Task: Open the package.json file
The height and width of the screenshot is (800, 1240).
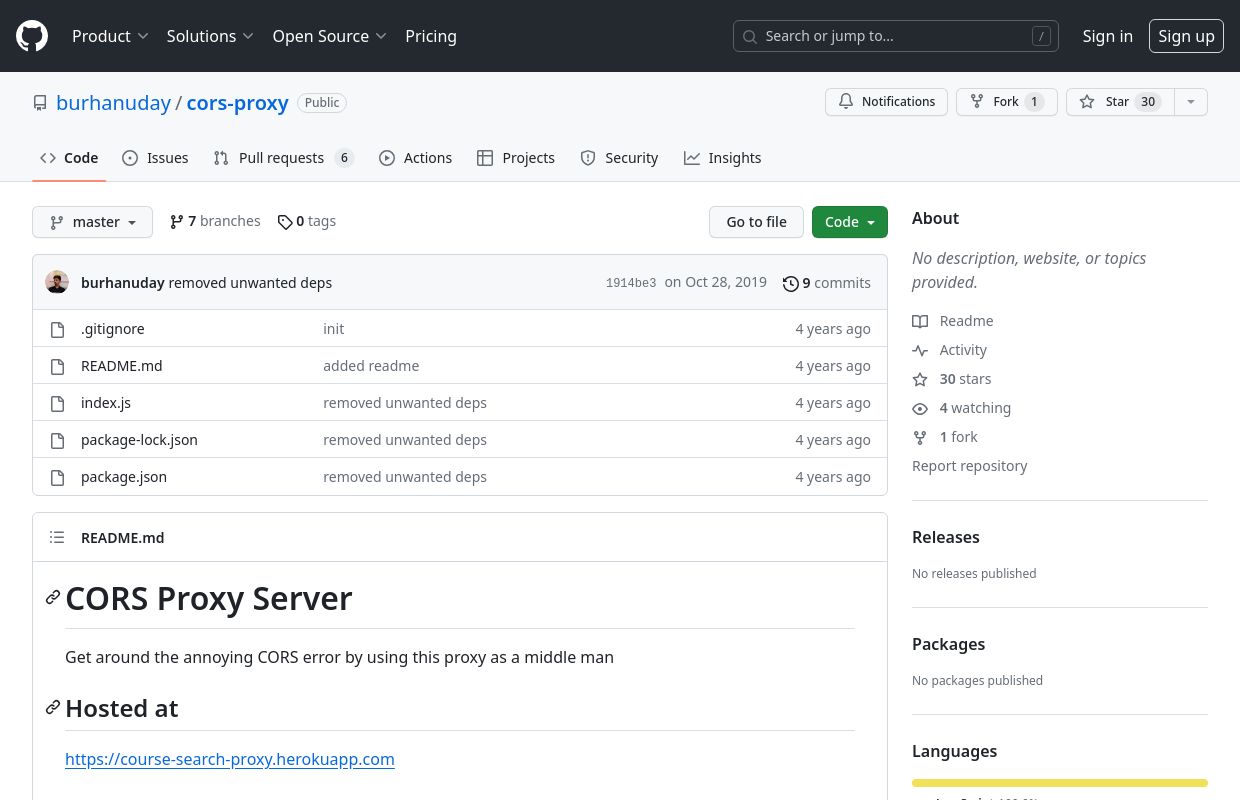Action: click(124, 477)
